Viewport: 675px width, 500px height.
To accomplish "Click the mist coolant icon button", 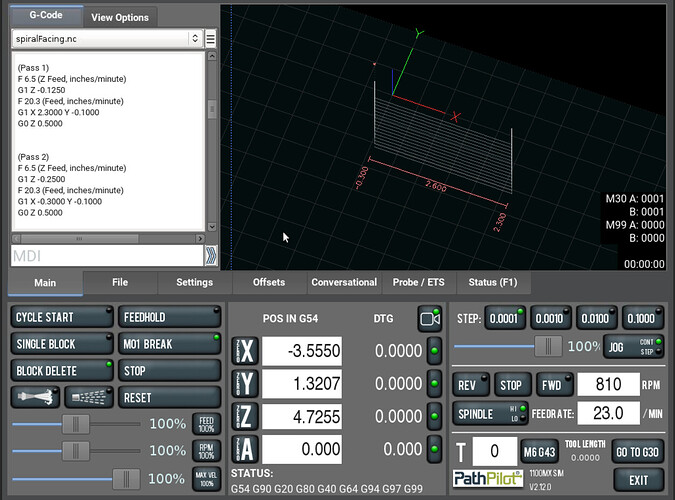I will point(89,397).
